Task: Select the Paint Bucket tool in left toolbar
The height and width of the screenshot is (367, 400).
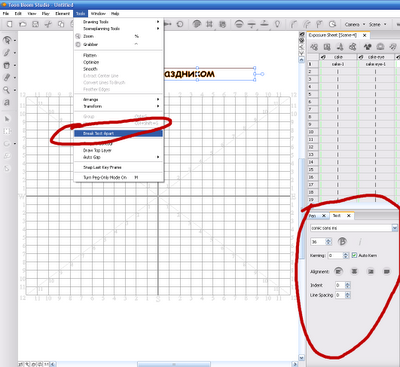Action: (6, 65)
